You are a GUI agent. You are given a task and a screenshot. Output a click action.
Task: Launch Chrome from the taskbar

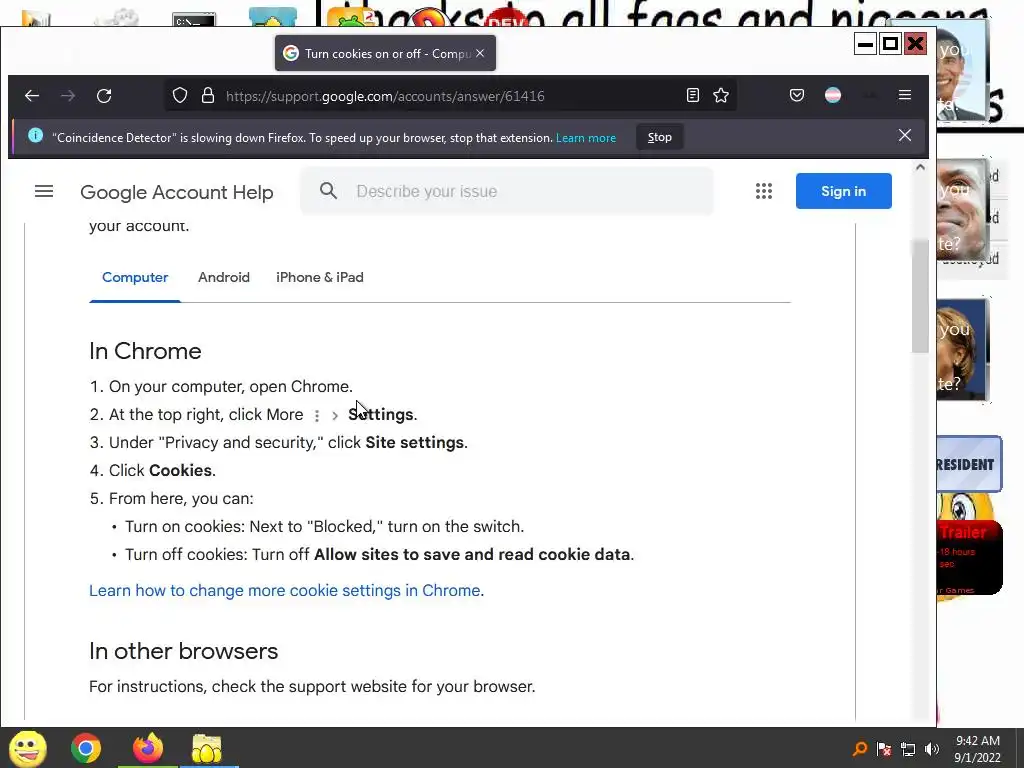pos(86,748)
